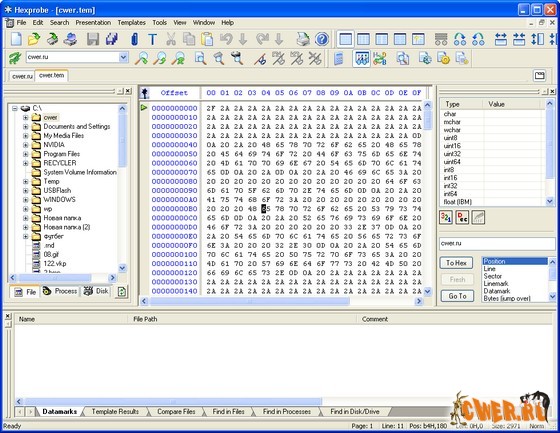Viewport: 560px width, 433px height.
Task: Switch to the Template Results tab
Action: (115, 412)
